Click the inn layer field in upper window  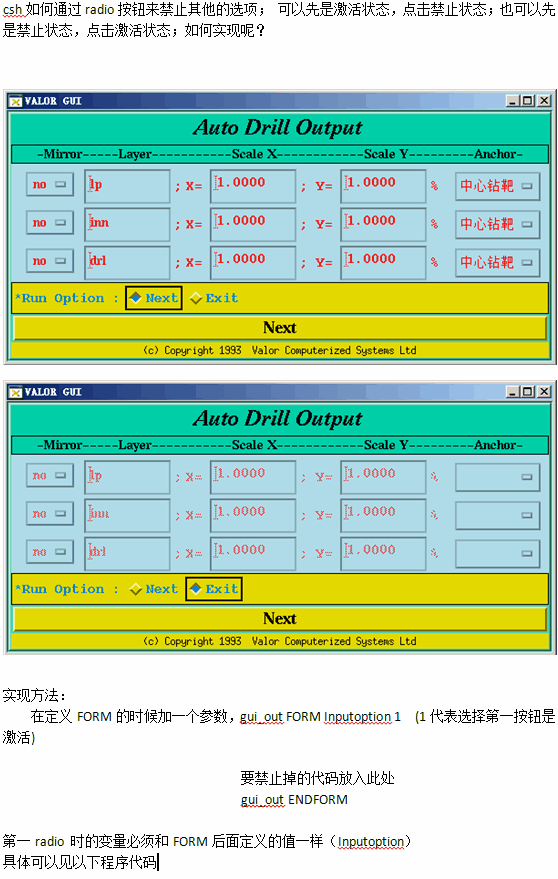click(127, 224)
